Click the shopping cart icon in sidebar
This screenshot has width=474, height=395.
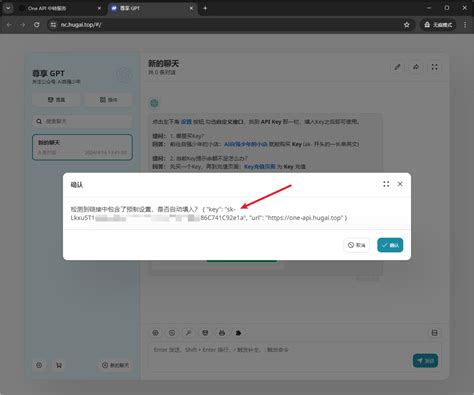[x=59, y=365]
